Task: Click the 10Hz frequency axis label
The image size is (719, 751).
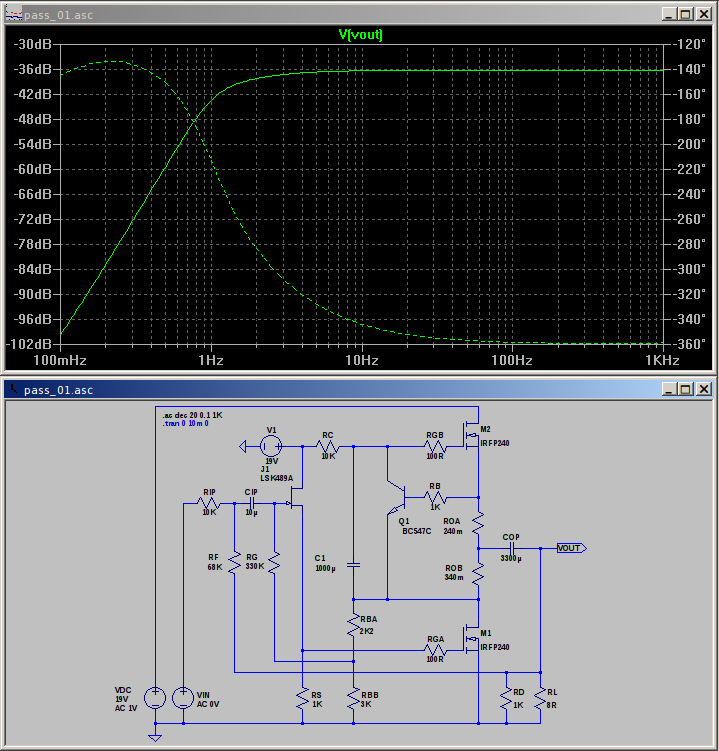Action: coord(362,361)
